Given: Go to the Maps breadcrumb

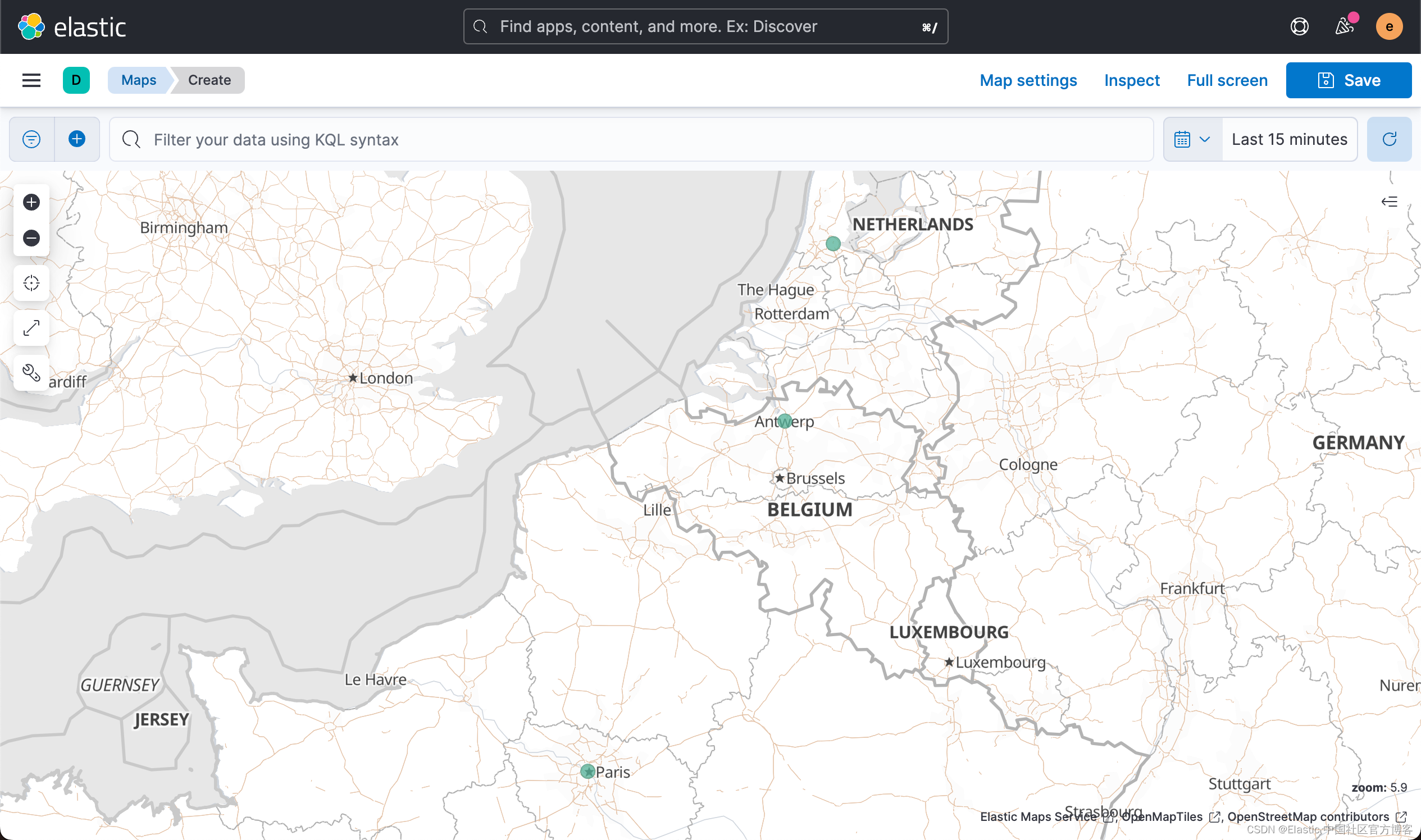Looking at the screenshot, I should [x=139, y=80].
